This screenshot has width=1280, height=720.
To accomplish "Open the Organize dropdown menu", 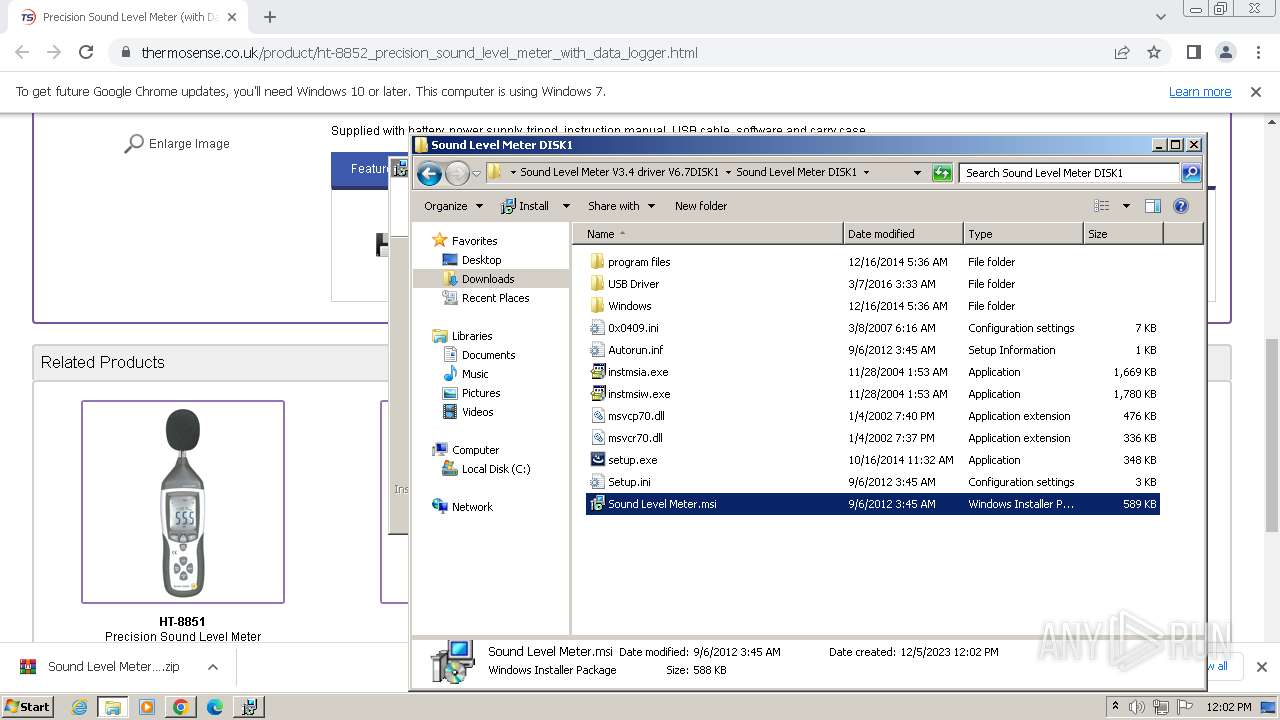I will click(453, 206).
